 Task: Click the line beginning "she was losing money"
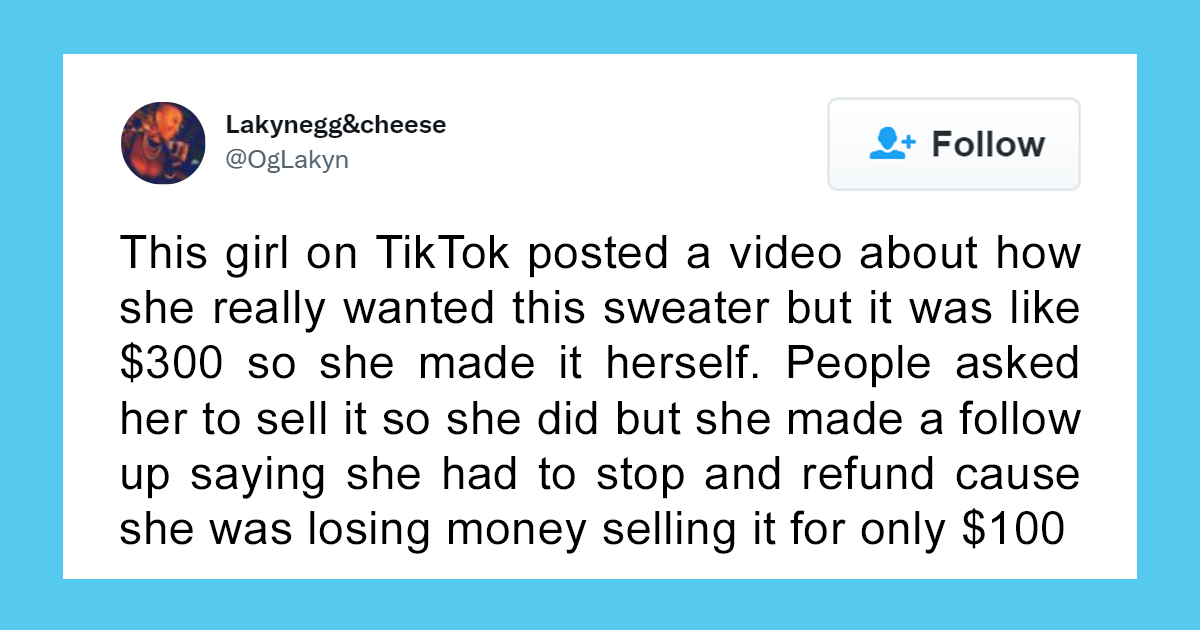tap(595, 530)
